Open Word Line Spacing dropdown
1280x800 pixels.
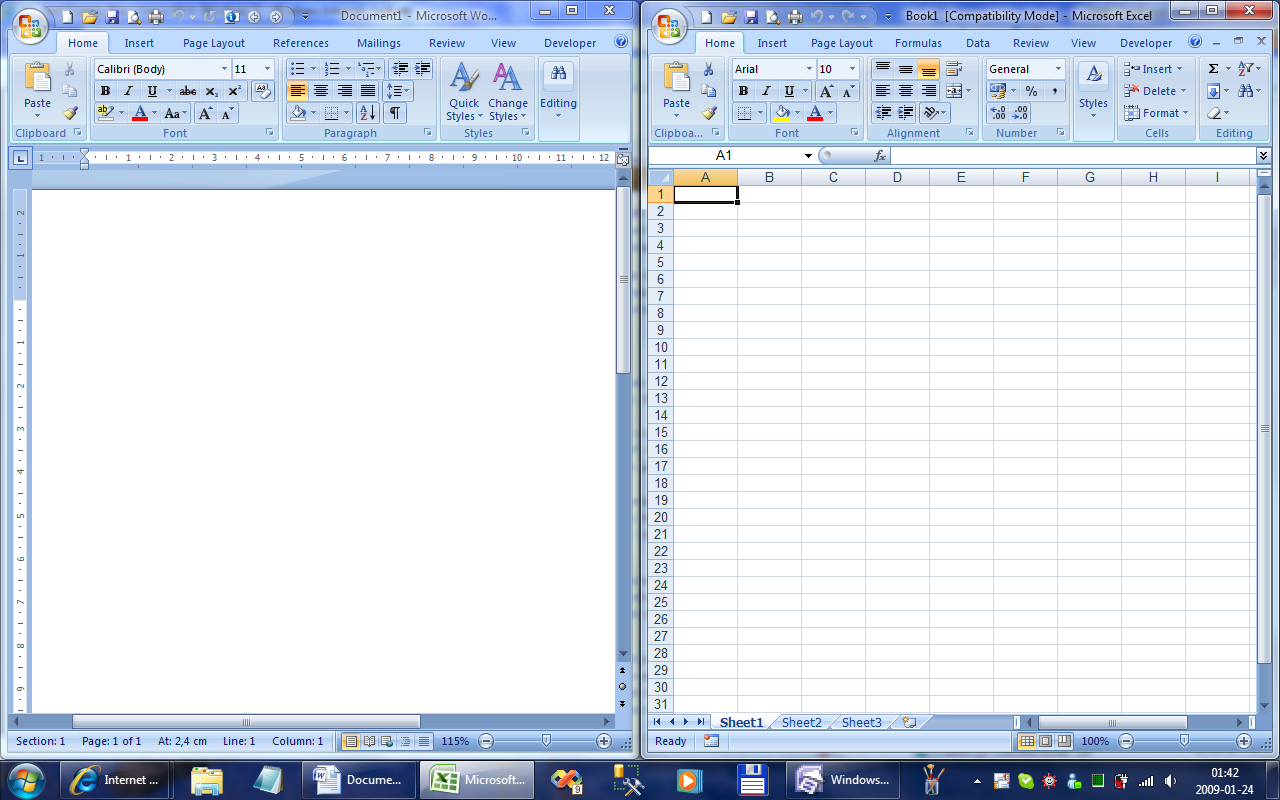[x=397, y=91]
